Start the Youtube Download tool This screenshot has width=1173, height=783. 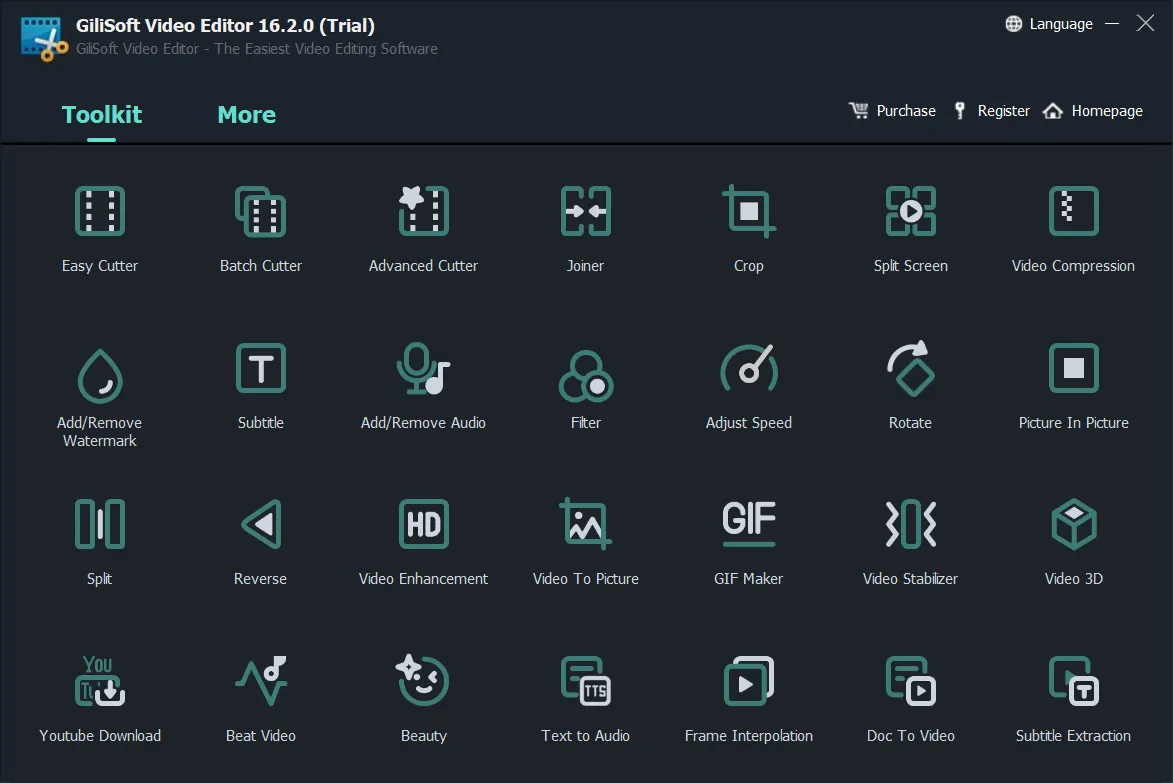99,693
